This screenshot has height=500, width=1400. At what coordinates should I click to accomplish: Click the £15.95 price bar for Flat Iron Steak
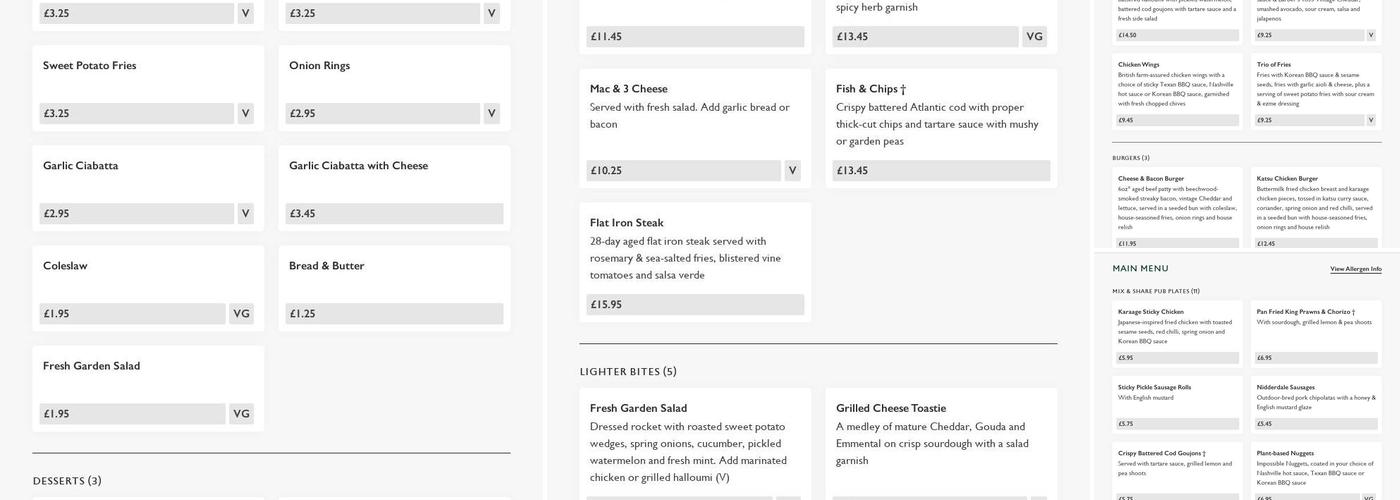pos(694,305)
